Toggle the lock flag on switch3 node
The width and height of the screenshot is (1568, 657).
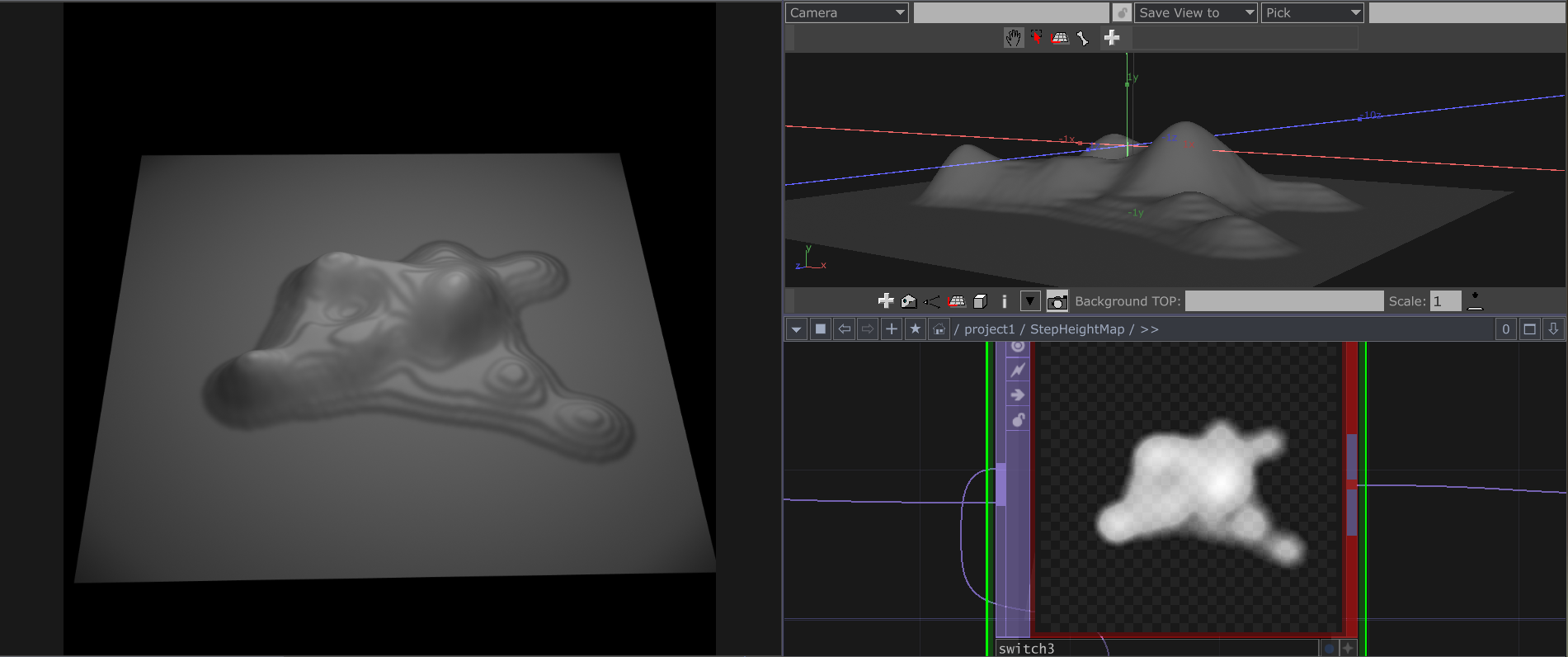pyautogui.click(x=1018, y=420)
